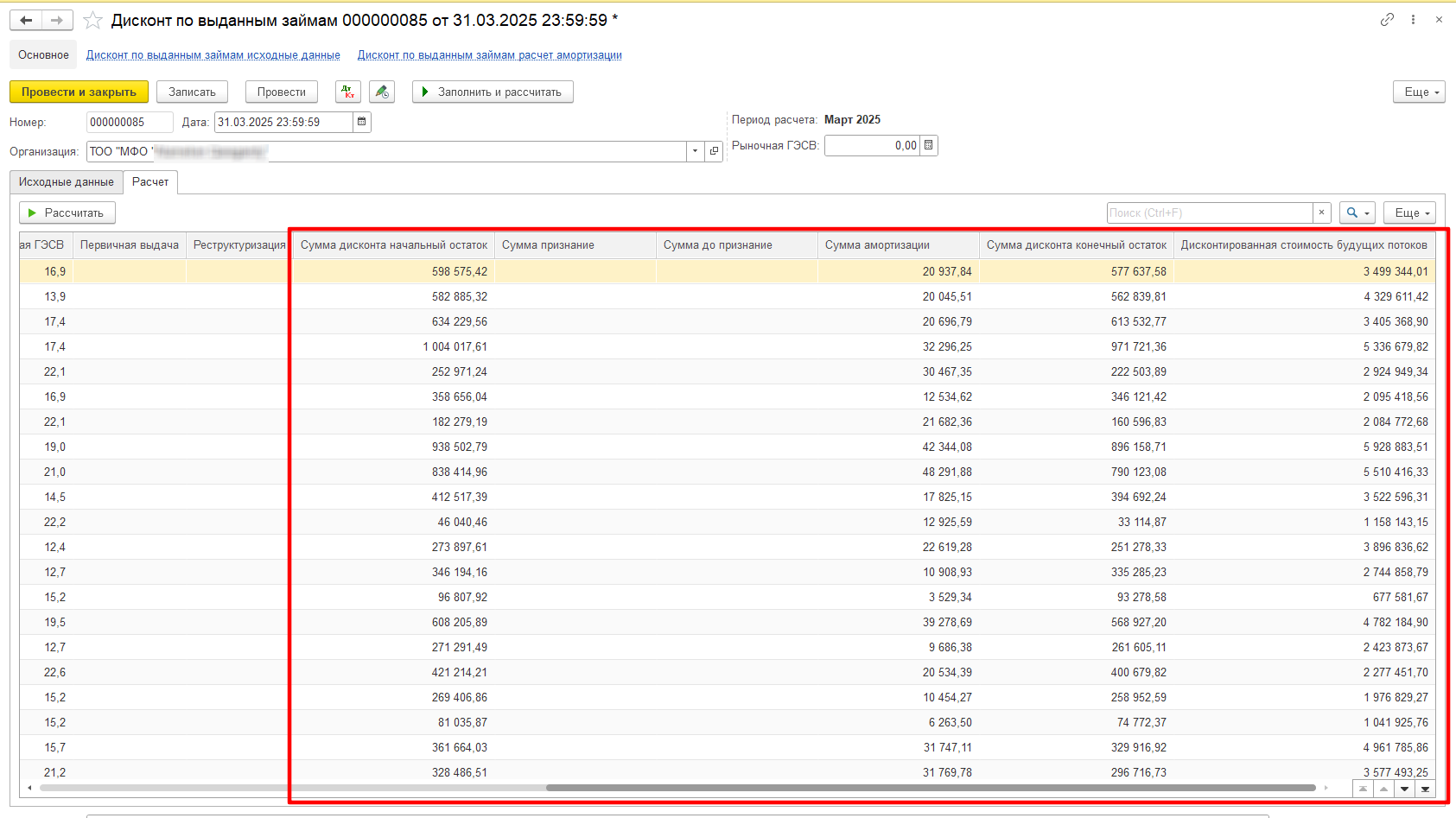
Task: Open calculator for Рыночная ГЭСВ field
Action: (x=929, y=145)
